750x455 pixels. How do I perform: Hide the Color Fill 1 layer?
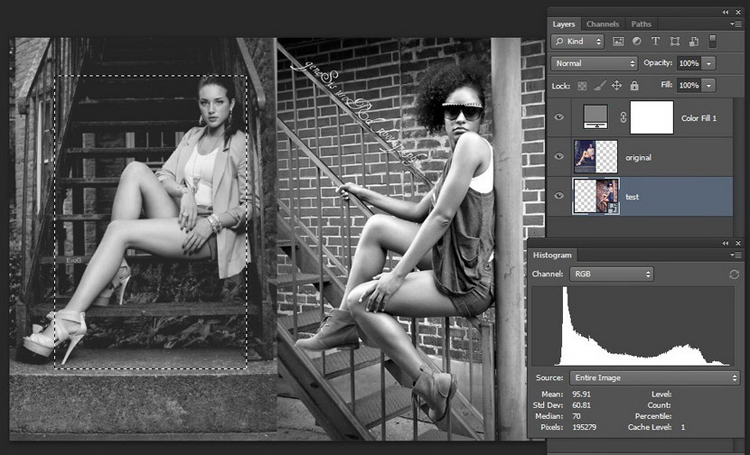pos(559,118)
